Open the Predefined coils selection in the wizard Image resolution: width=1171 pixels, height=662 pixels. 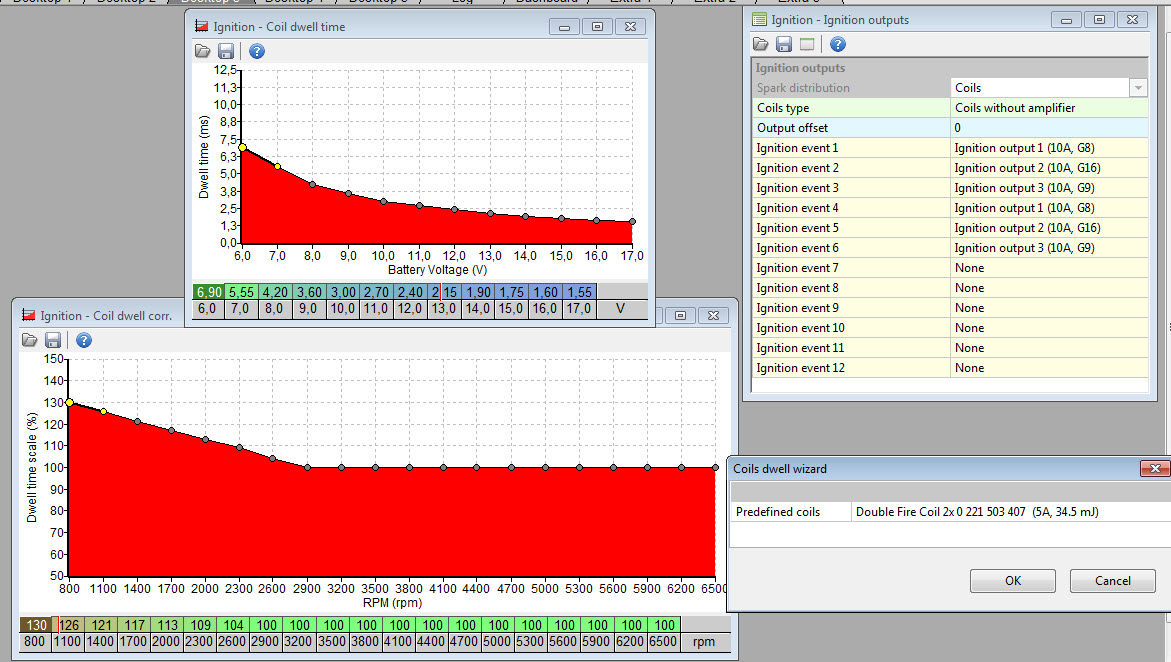(x=1010, y=512)
